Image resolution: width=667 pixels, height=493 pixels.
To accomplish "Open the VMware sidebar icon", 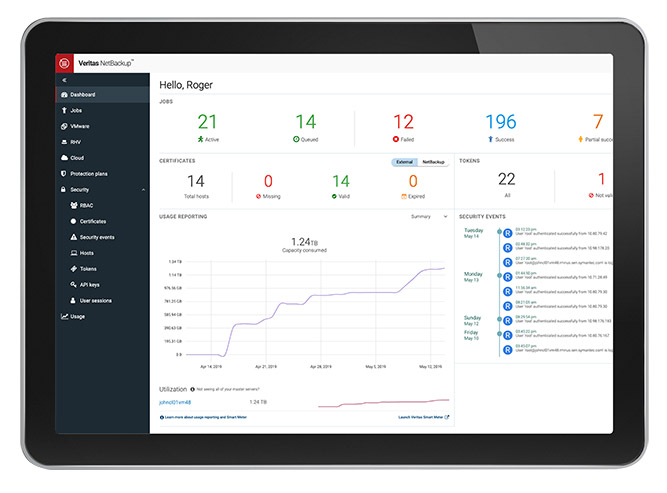I will (64, 126).
